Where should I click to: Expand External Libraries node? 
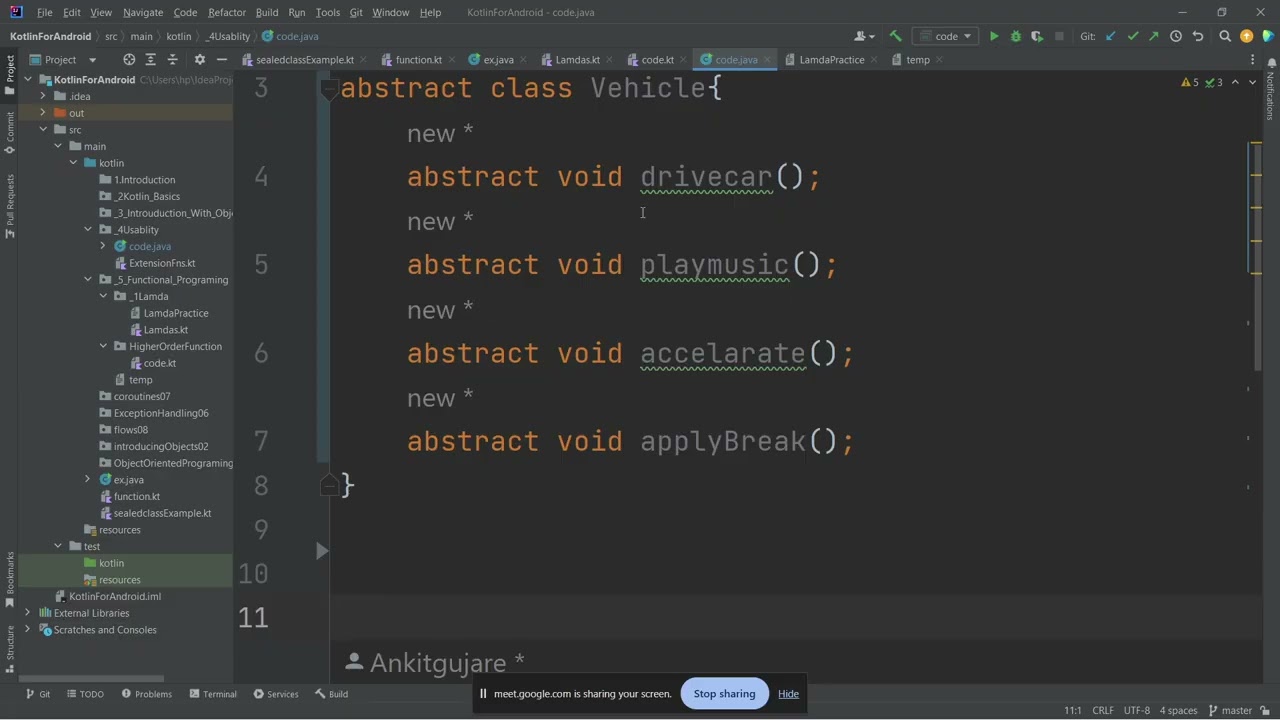(x=28, y=613)
